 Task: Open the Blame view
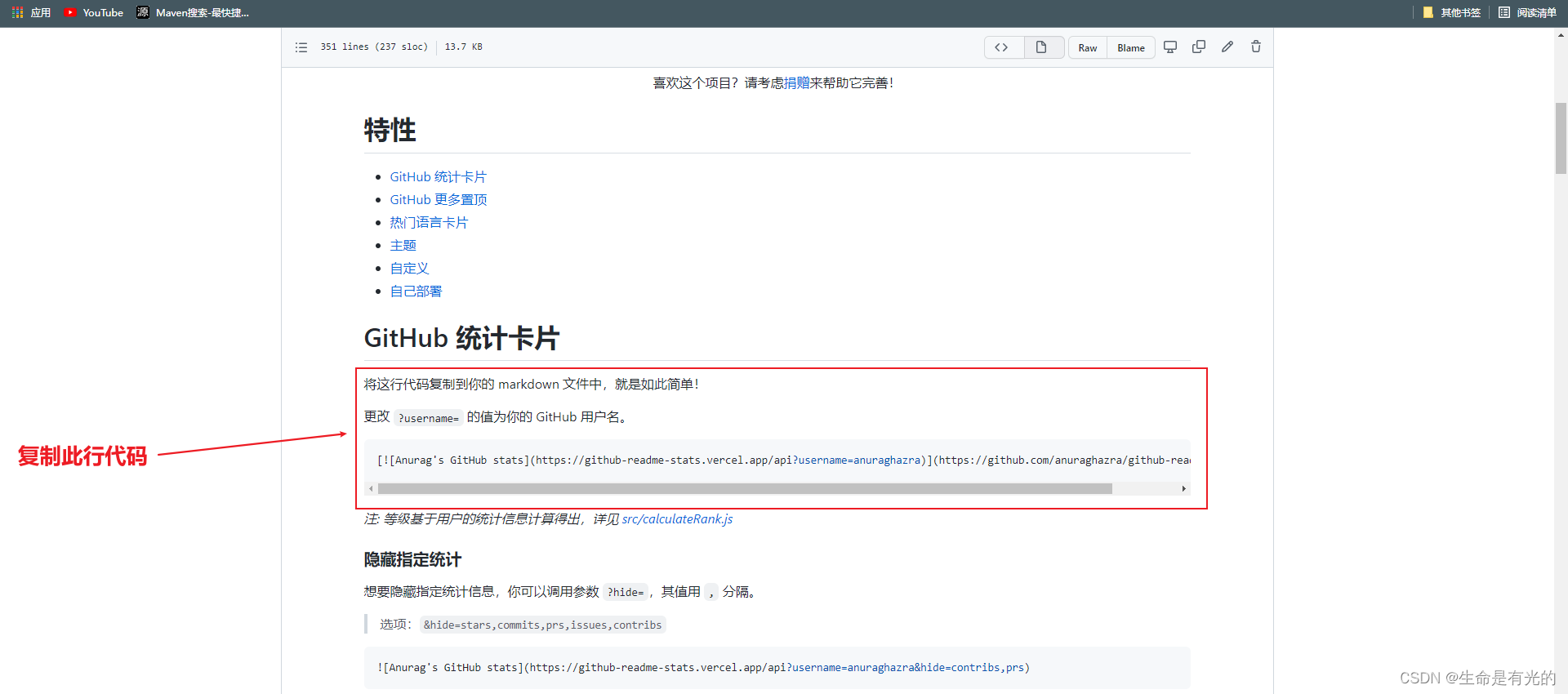click(x=1131, y=47)
